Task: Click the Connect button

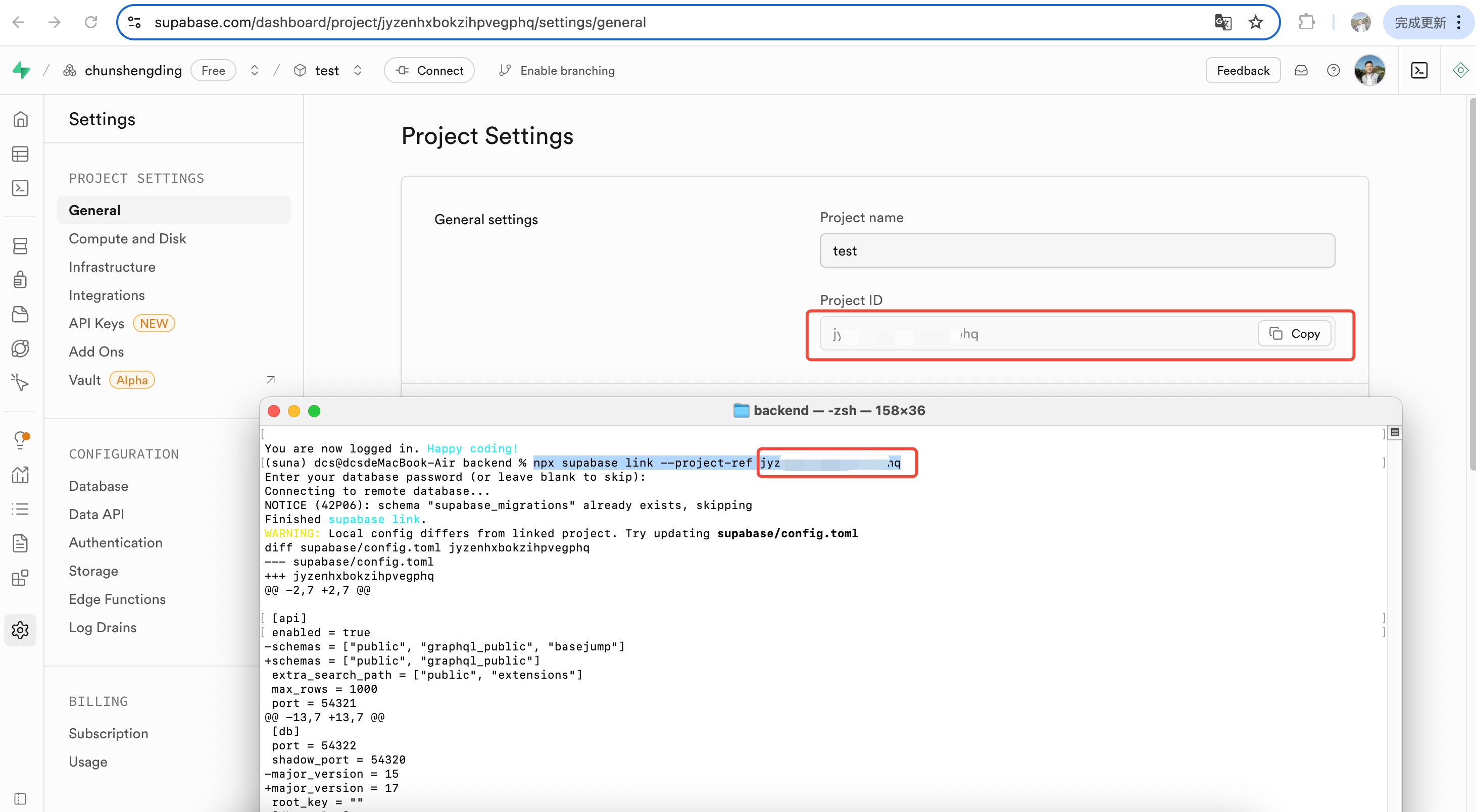Action: tap(428, 70)
